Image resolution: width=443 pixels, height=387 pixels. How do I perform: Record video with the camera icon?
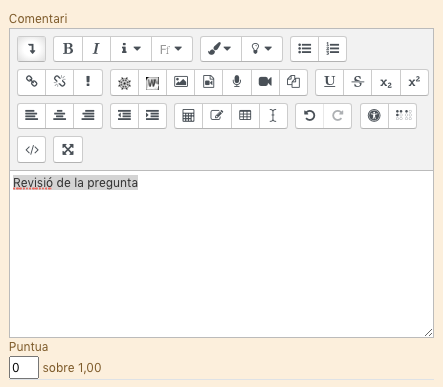pyautogui.click(x=265, y=82)
